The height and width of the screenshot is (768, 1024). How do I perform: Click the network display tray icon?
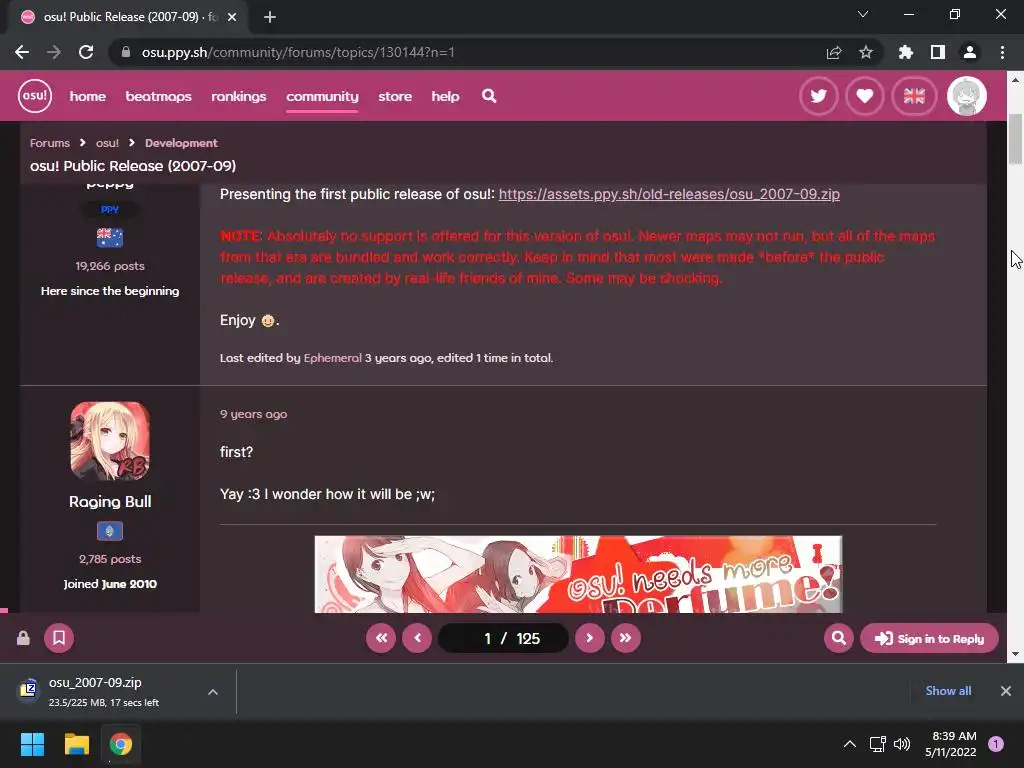tap(877, 744)
